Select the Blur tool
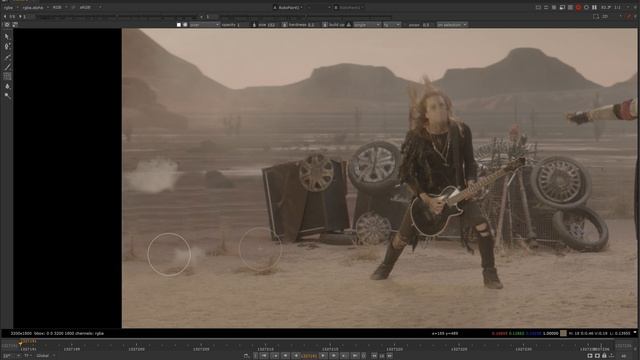 point(7,86)
